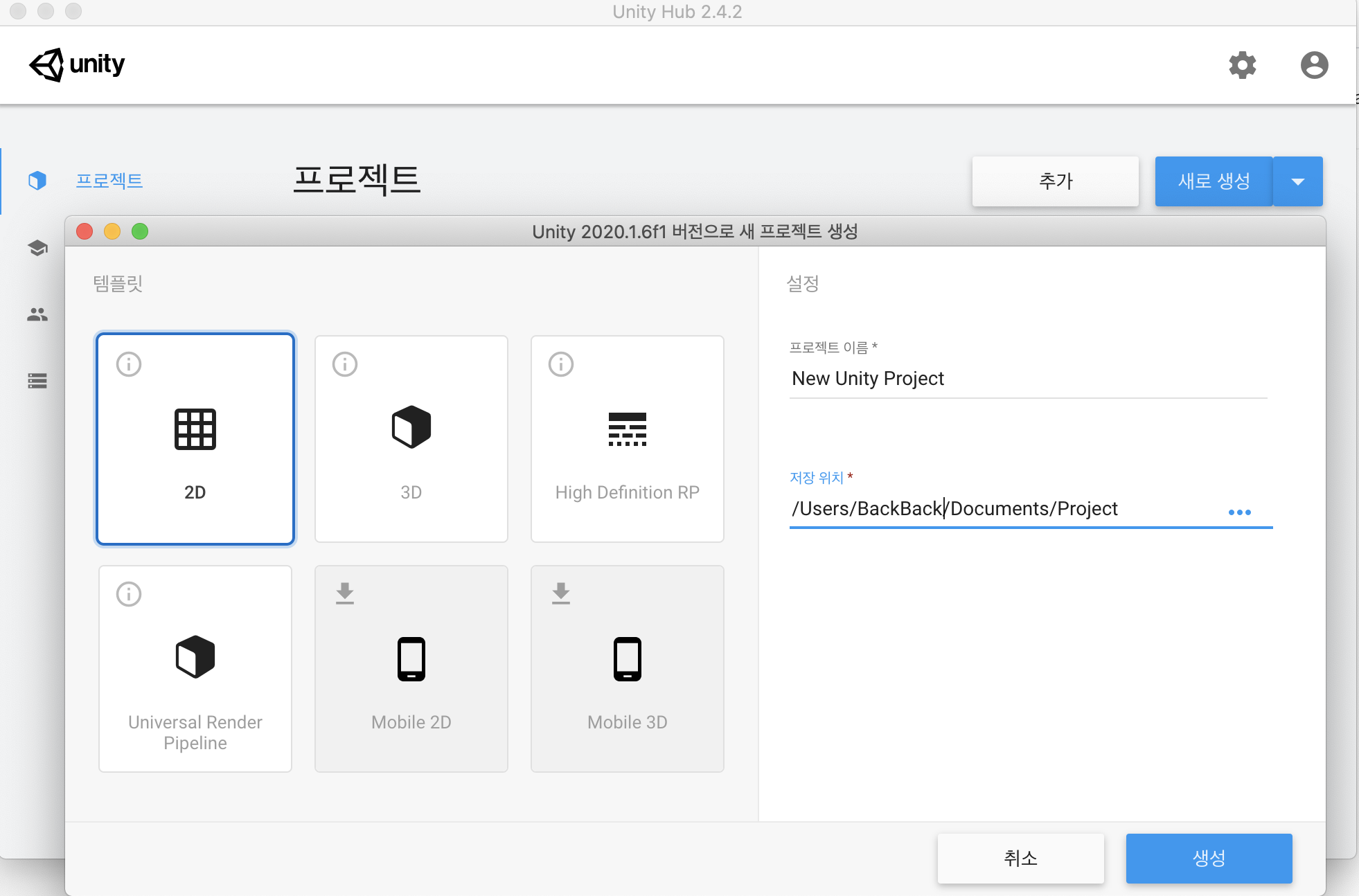Show High Definition RP template info
The width and height of the screenshot is (1359, 896).
coord(561,364)
